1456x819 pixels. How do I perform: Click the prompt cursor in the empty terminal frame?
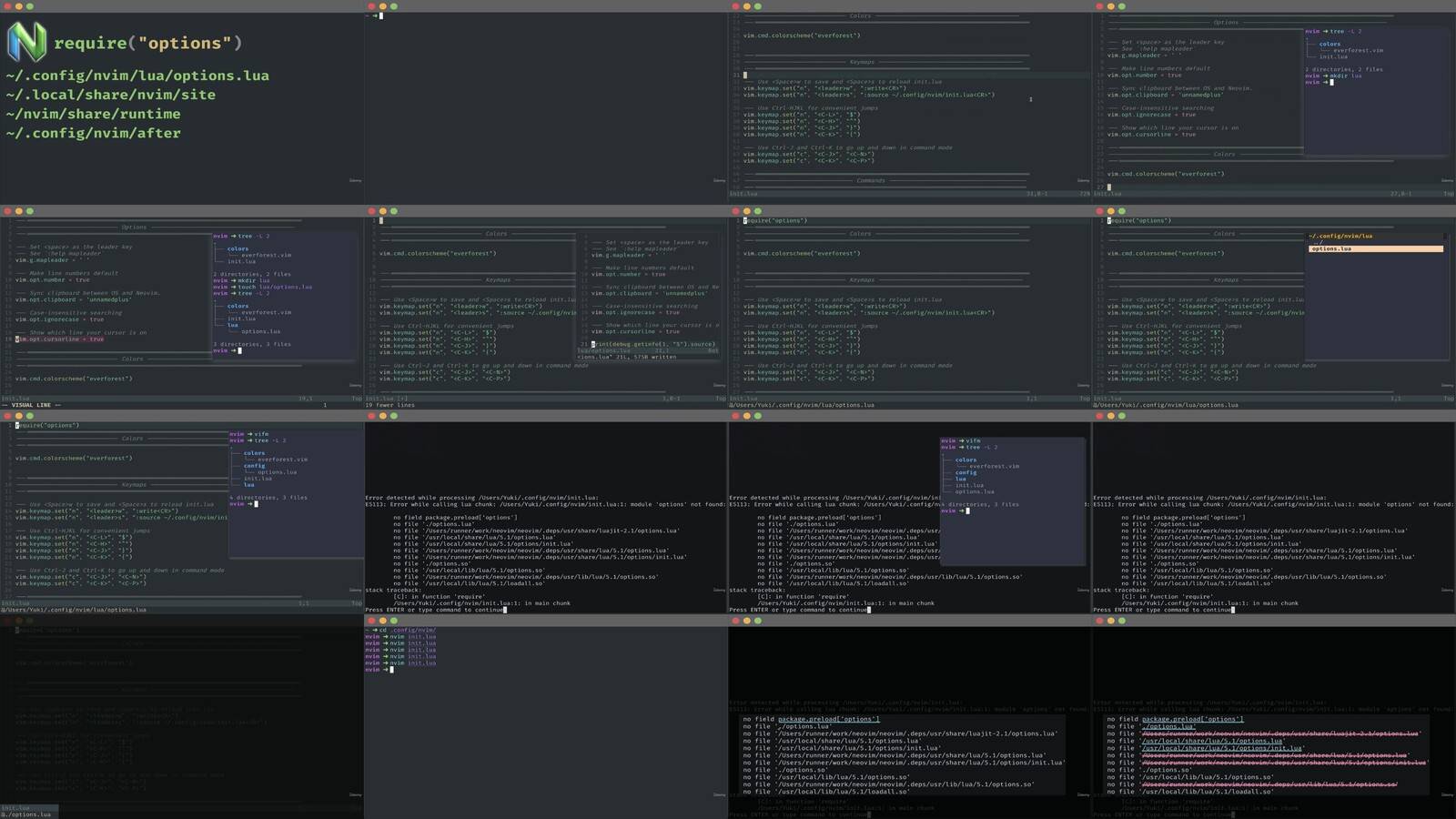[x=381, y=15]
